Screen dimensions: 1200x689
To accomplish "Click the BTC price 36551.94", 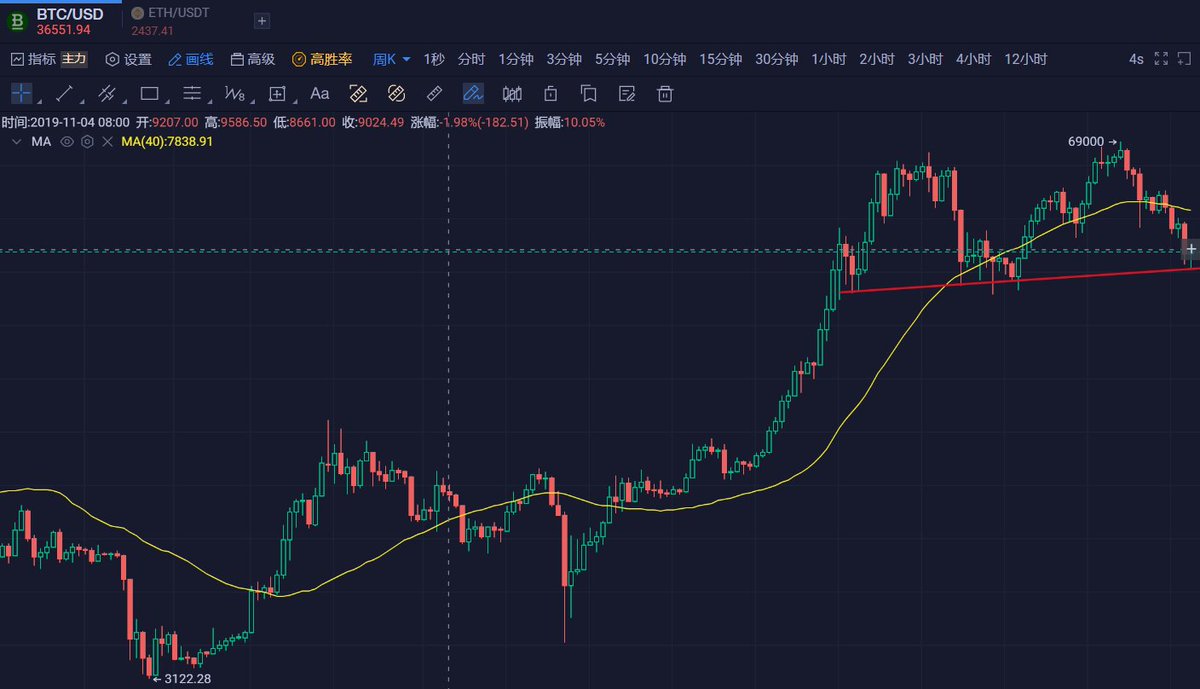I will point(64,30).
